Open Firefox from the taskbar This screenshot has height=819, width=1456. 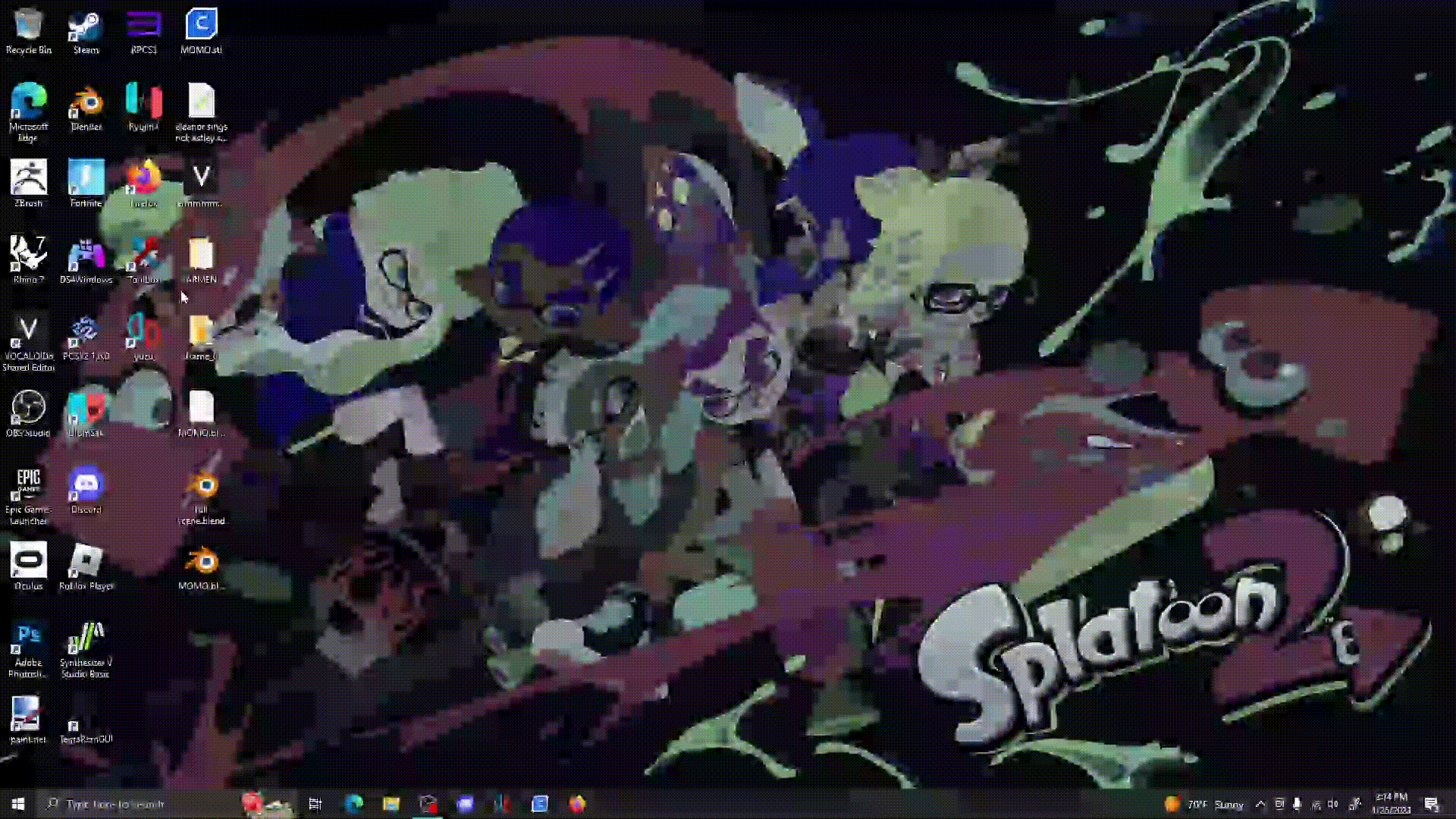coord(577,804)
